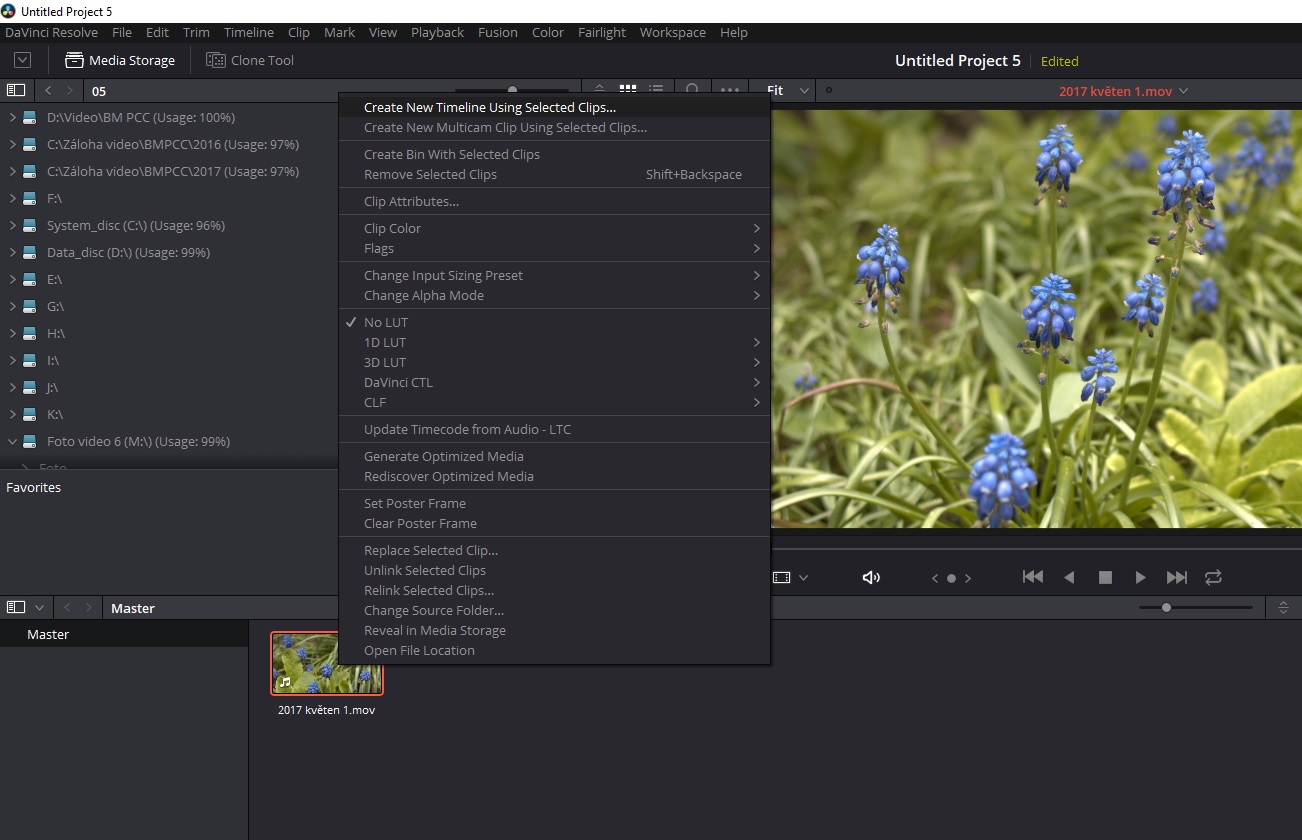Select the 2017 květen 1.mov clip thumbnail

[327, 663]
